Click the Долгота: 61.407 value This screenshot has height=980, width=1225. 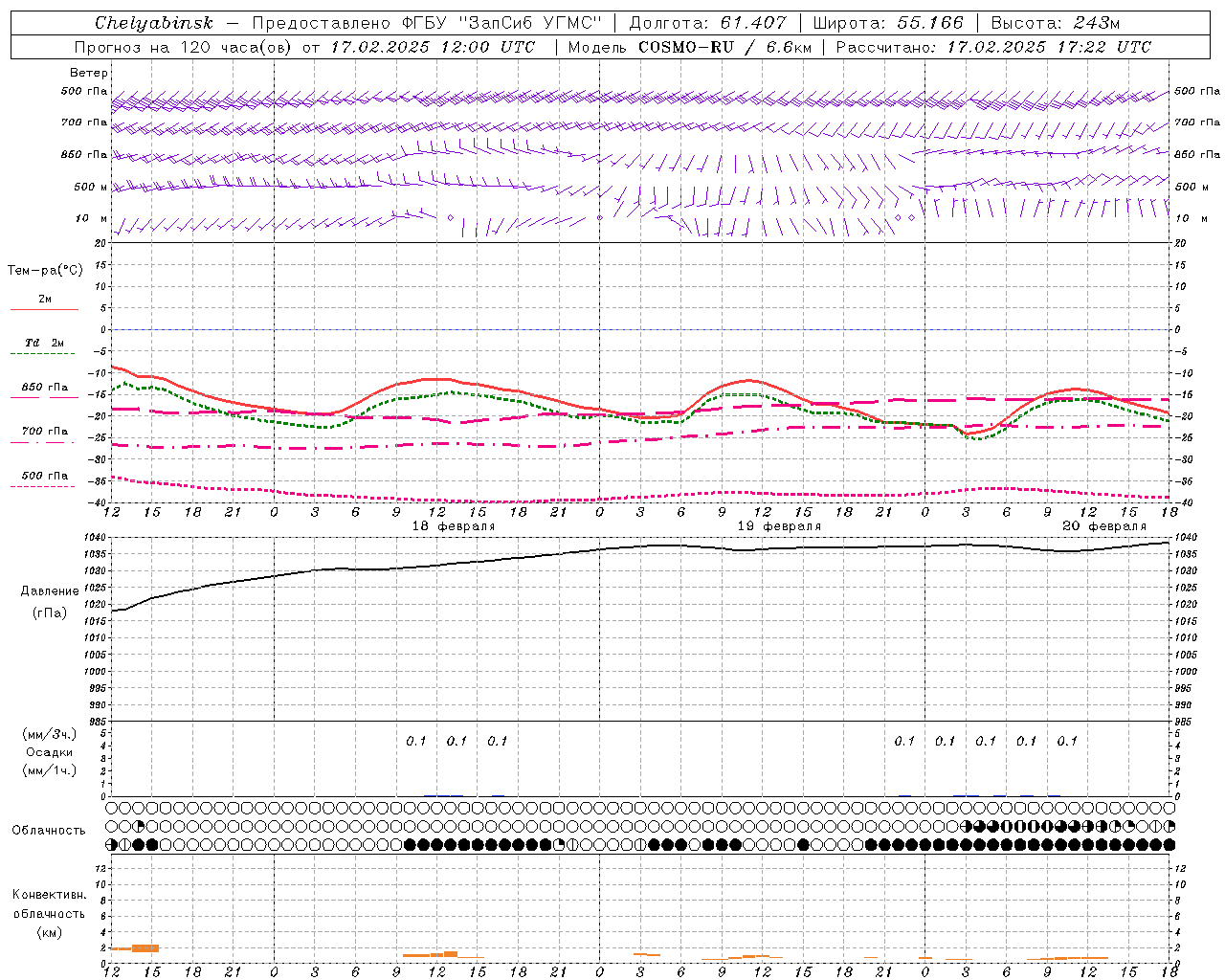click(x=707, y=23)
